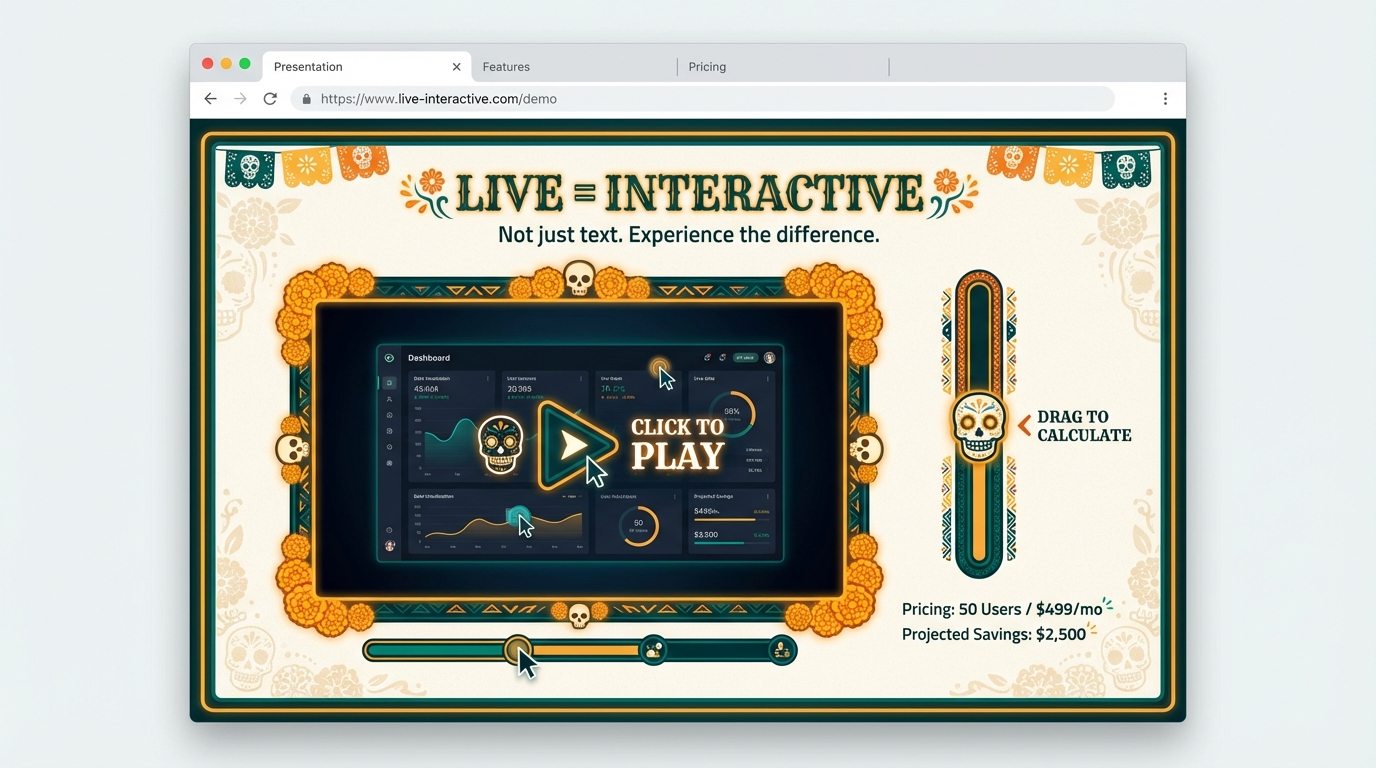
Task: Switch to the Features tab
Action: [x=506, y=67]
